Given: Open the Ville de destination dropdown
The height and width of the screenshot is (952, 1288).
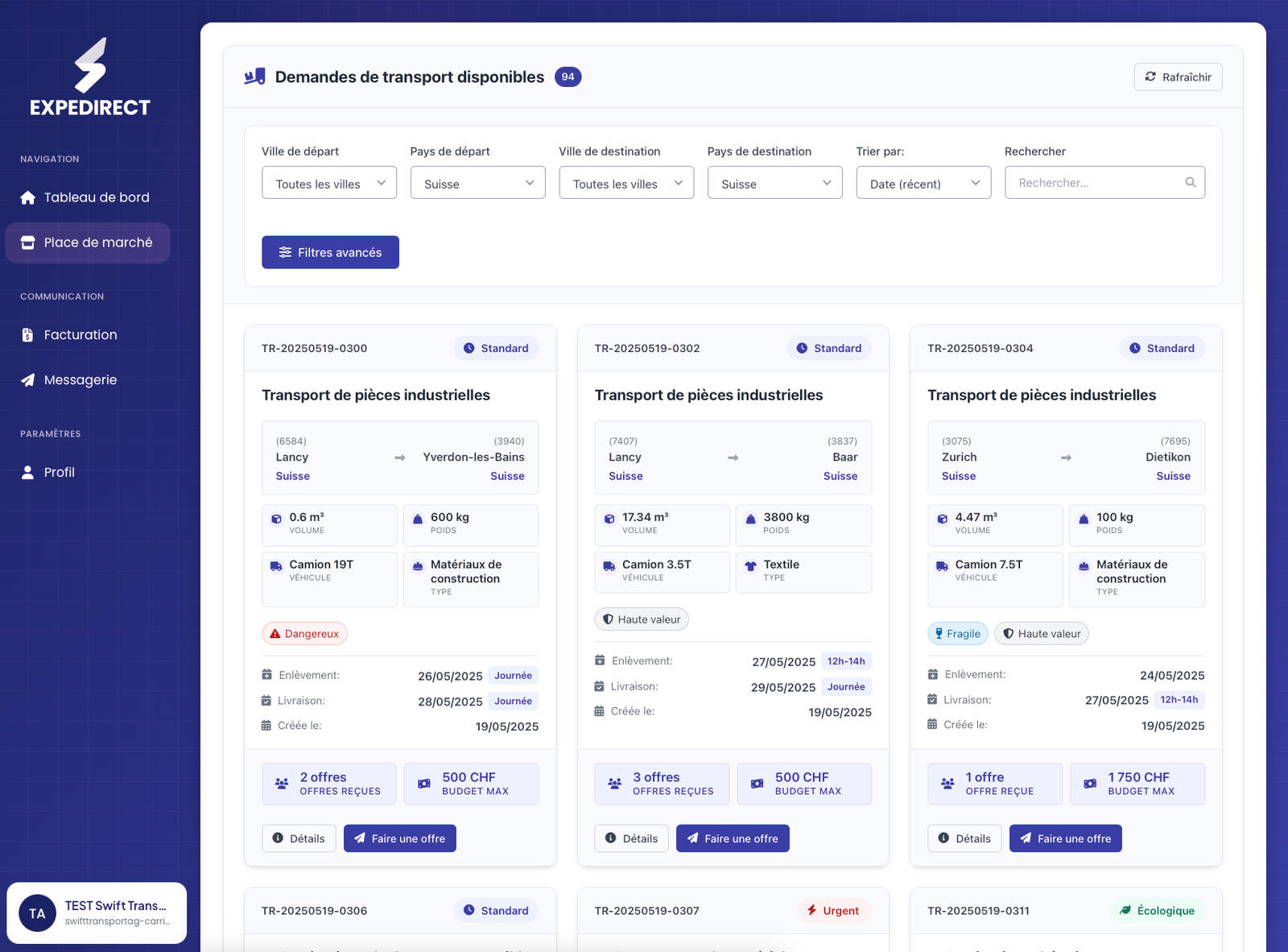Looking at the screenshot, I should click(626, 183).
